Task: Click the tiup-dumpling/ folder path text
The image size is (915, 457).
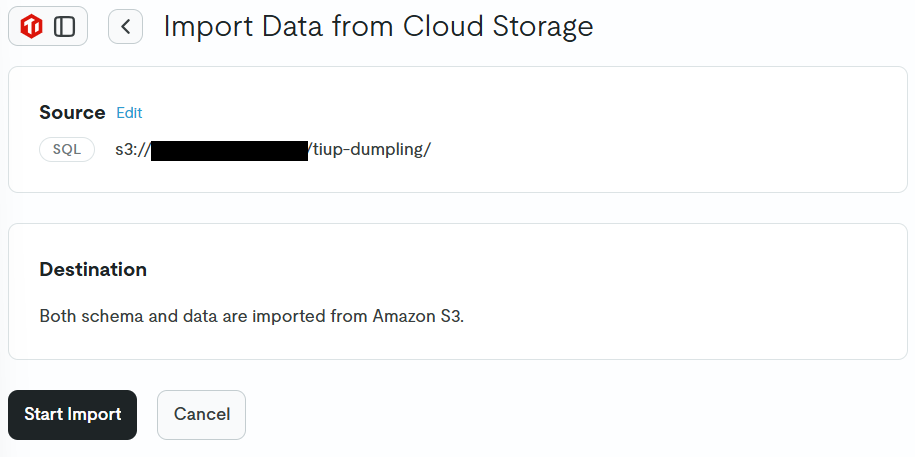Action: [x=369, y=149]
